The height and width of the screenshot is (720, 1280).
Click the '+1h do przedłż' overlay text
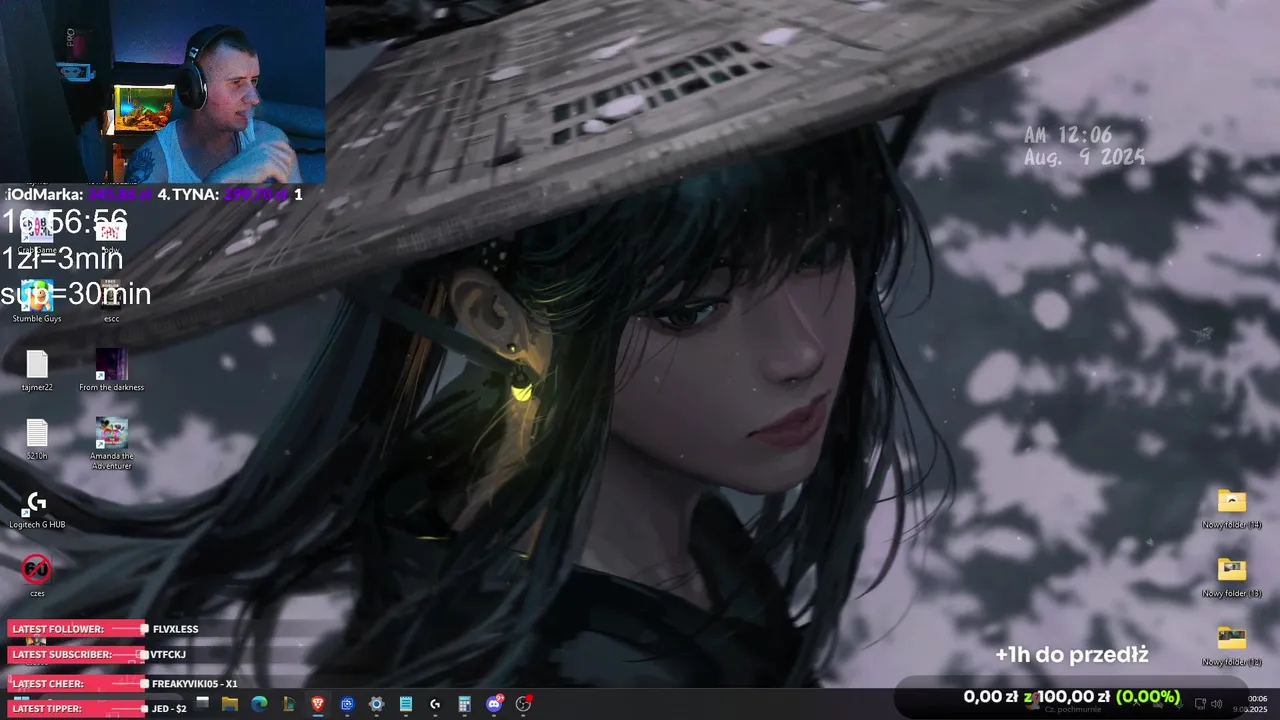(1071, 655)
